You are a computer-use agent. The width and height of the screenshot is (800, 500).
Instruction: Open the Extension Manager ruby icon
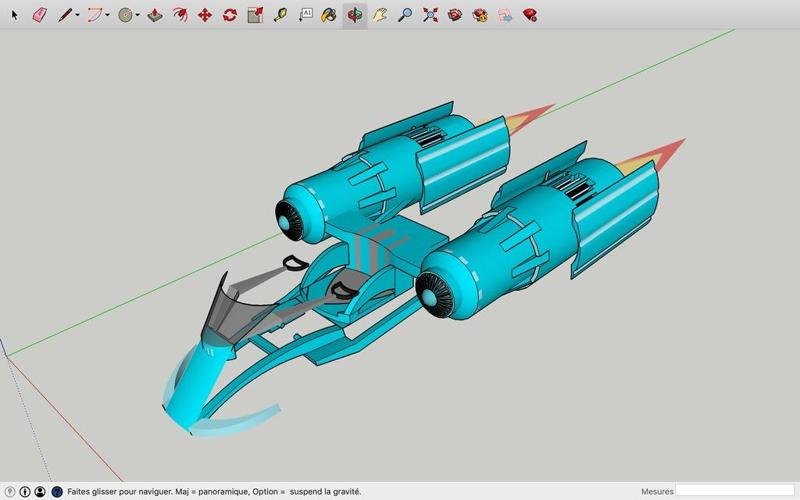[530, 15]
